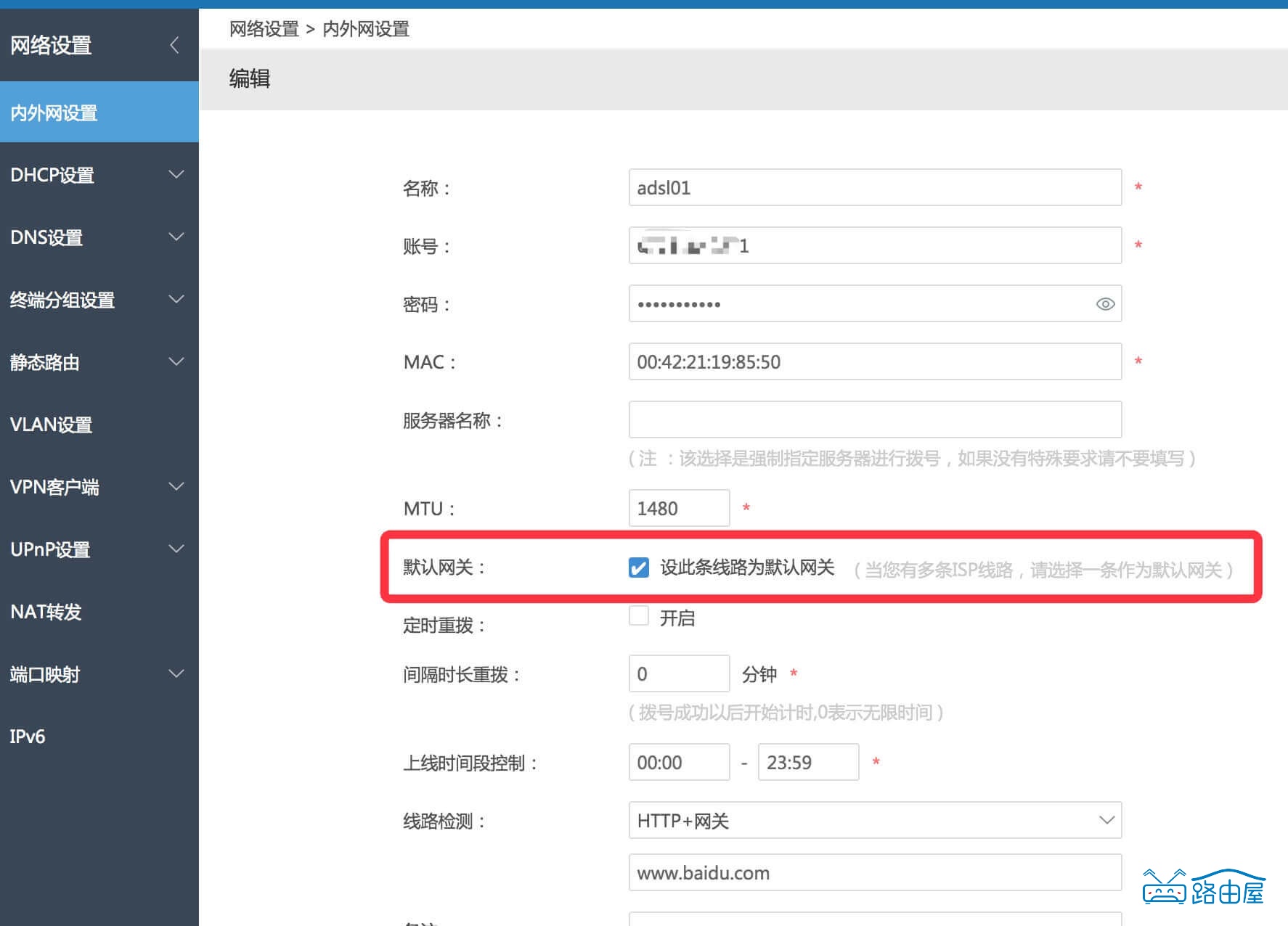The height and width of the screenshot is (926, 1288).
Task: Expand 静态路由 in the sidebar
Action: click(x=46, y=362)
